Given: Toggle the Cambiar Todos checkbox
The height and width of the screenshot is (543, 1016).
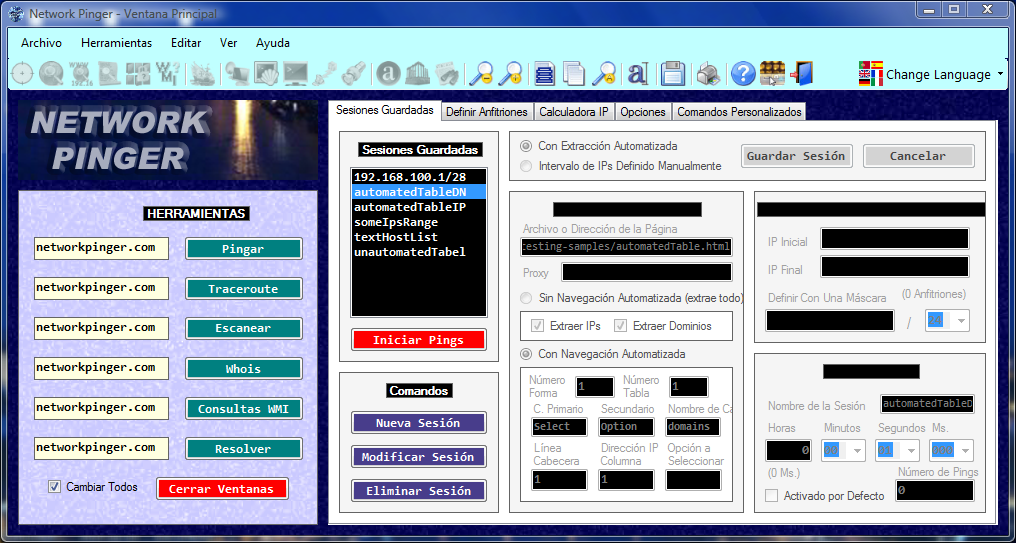Looking at the screenshot, I should coord(55,487).
